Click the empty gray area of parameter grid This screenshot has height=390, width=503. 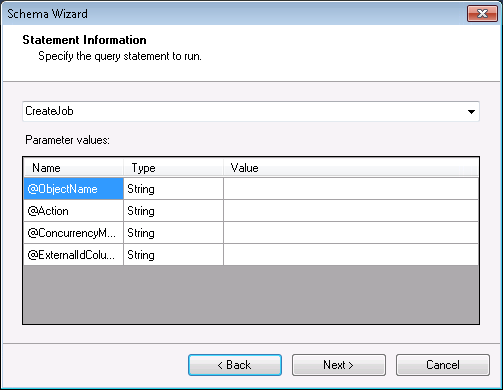[x=251, y=294]
